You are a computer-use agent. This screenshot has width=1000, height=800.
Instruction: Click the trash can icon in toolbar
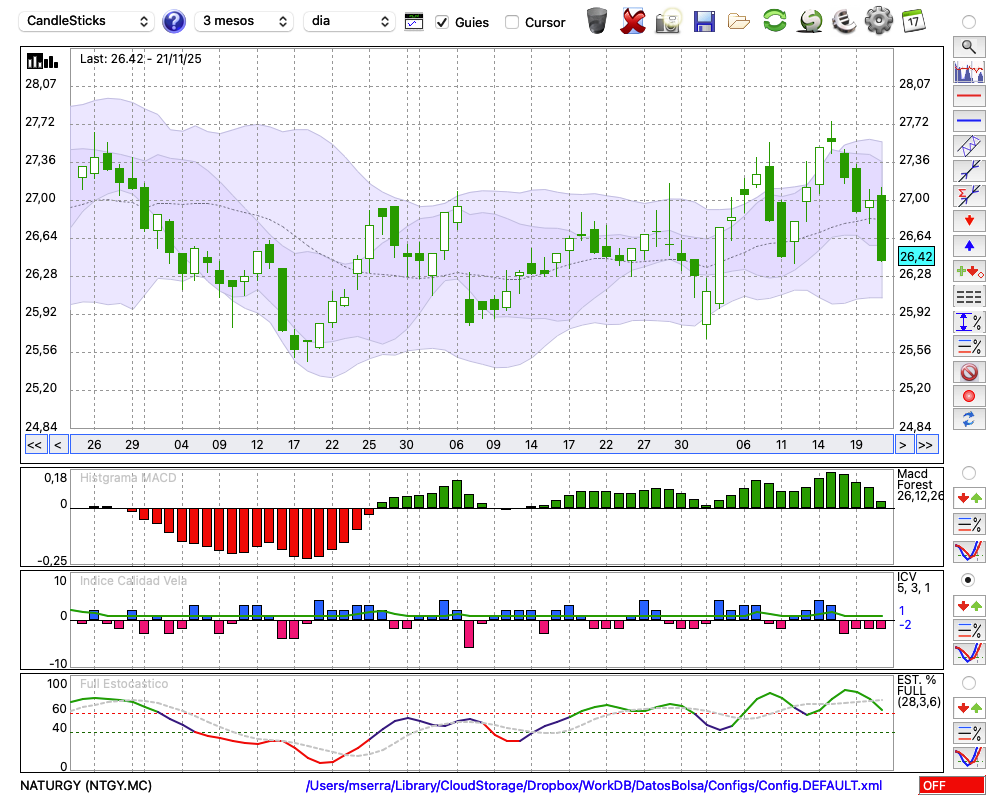pyautogui.click(x=597, y=20)
